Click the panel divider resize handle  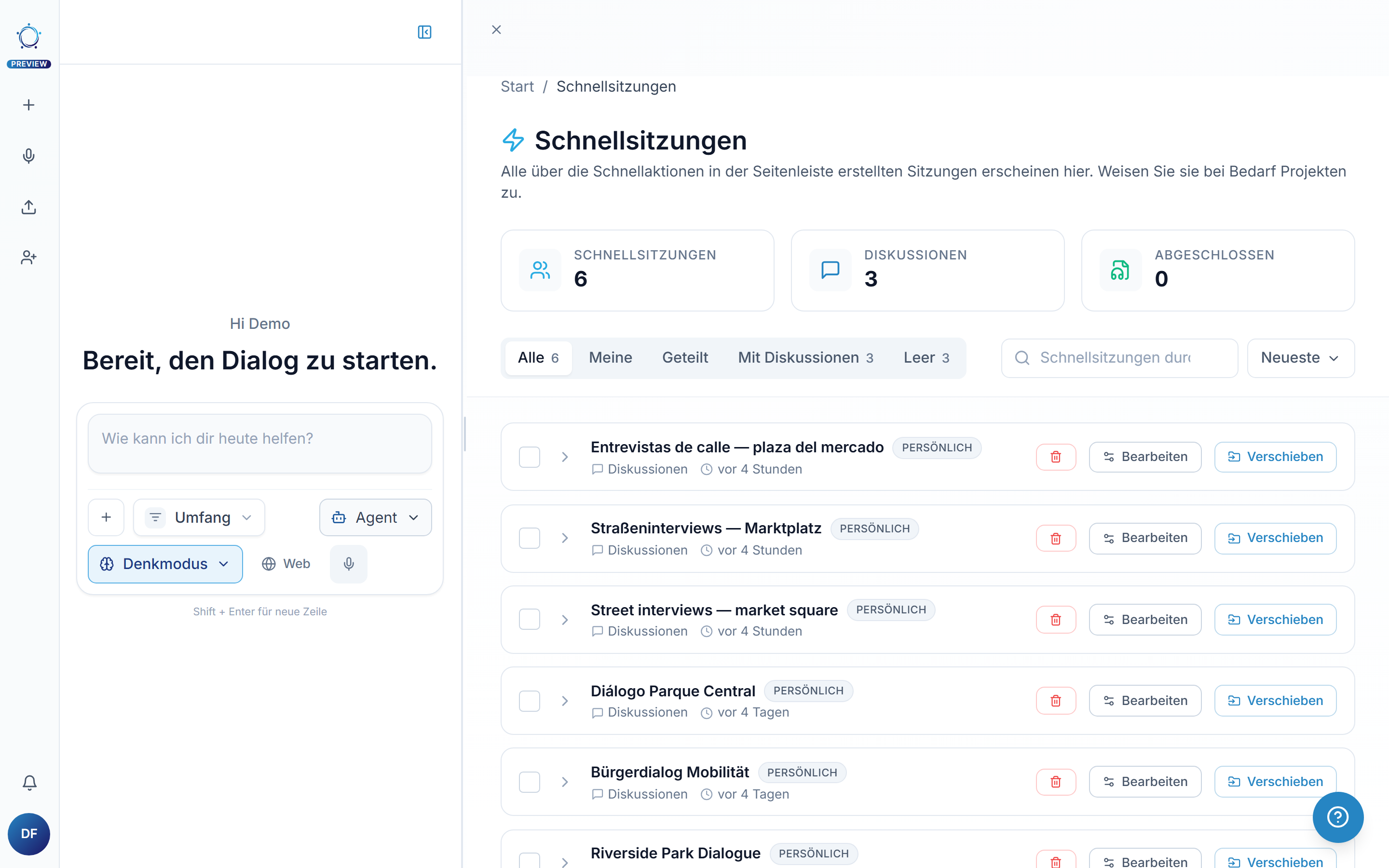pos(464,434)
